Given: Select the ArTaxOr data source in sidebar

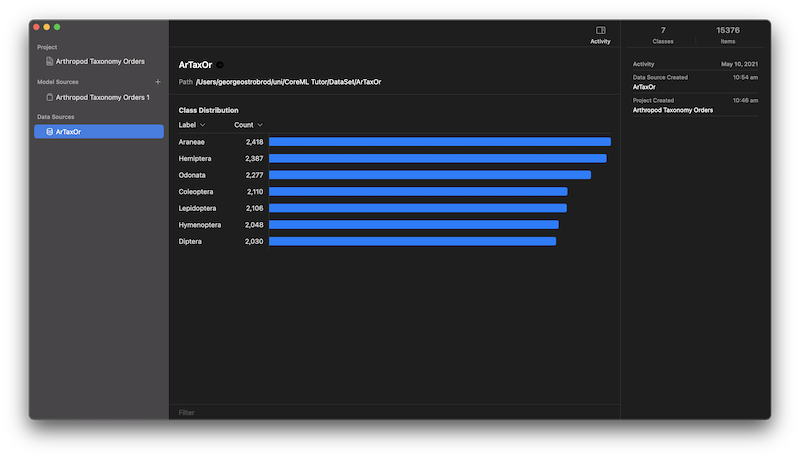Looking at the screenshot, I should (x=98, y=132).
